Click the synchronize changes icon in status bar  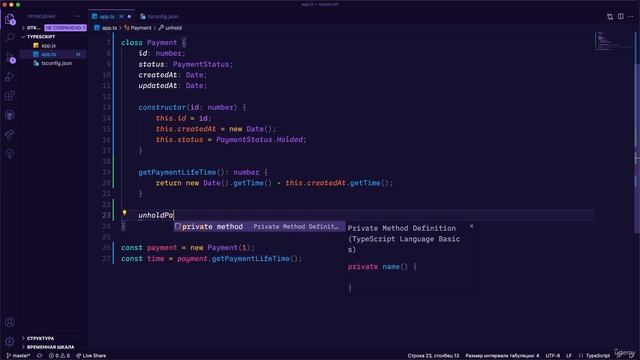(40, 356)
